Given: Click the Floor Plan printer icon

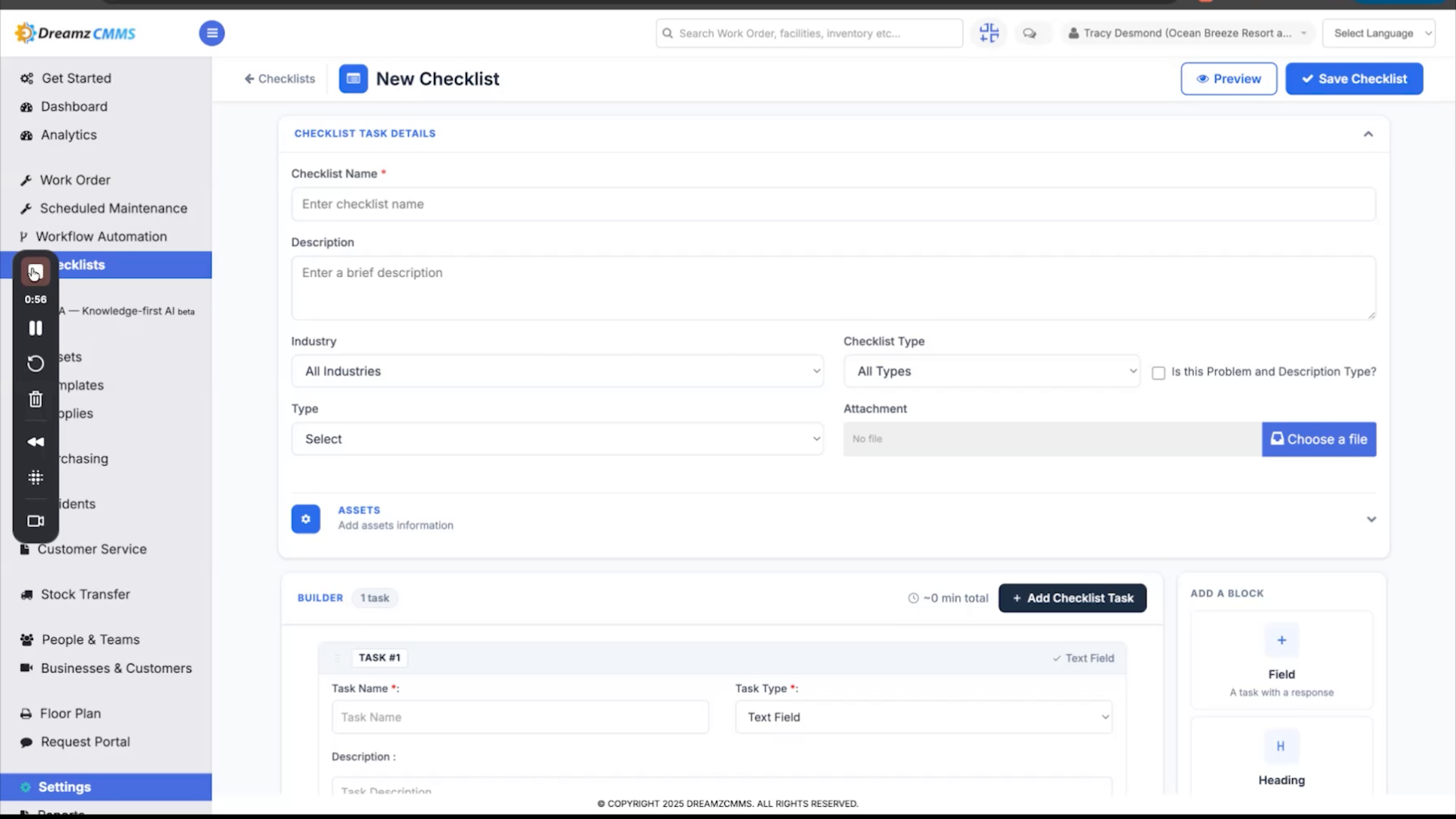Looking at the screenshot, I should tap(26, 713).
